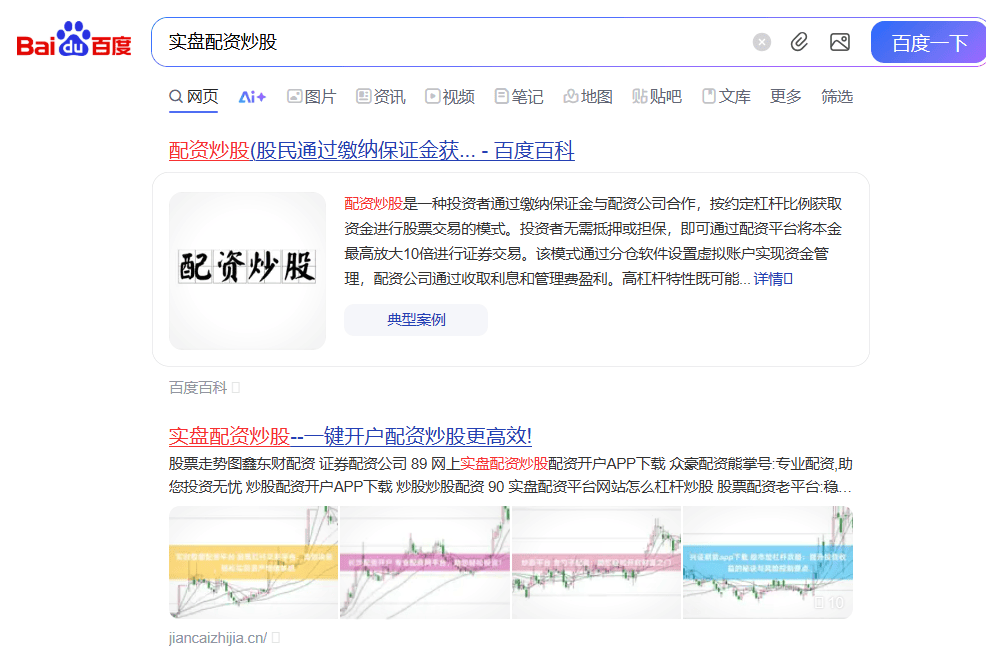Click the first stock chart thumbnail
This screenshot has height=665, width=986.
pyautogui.click(x=253, y=563)
